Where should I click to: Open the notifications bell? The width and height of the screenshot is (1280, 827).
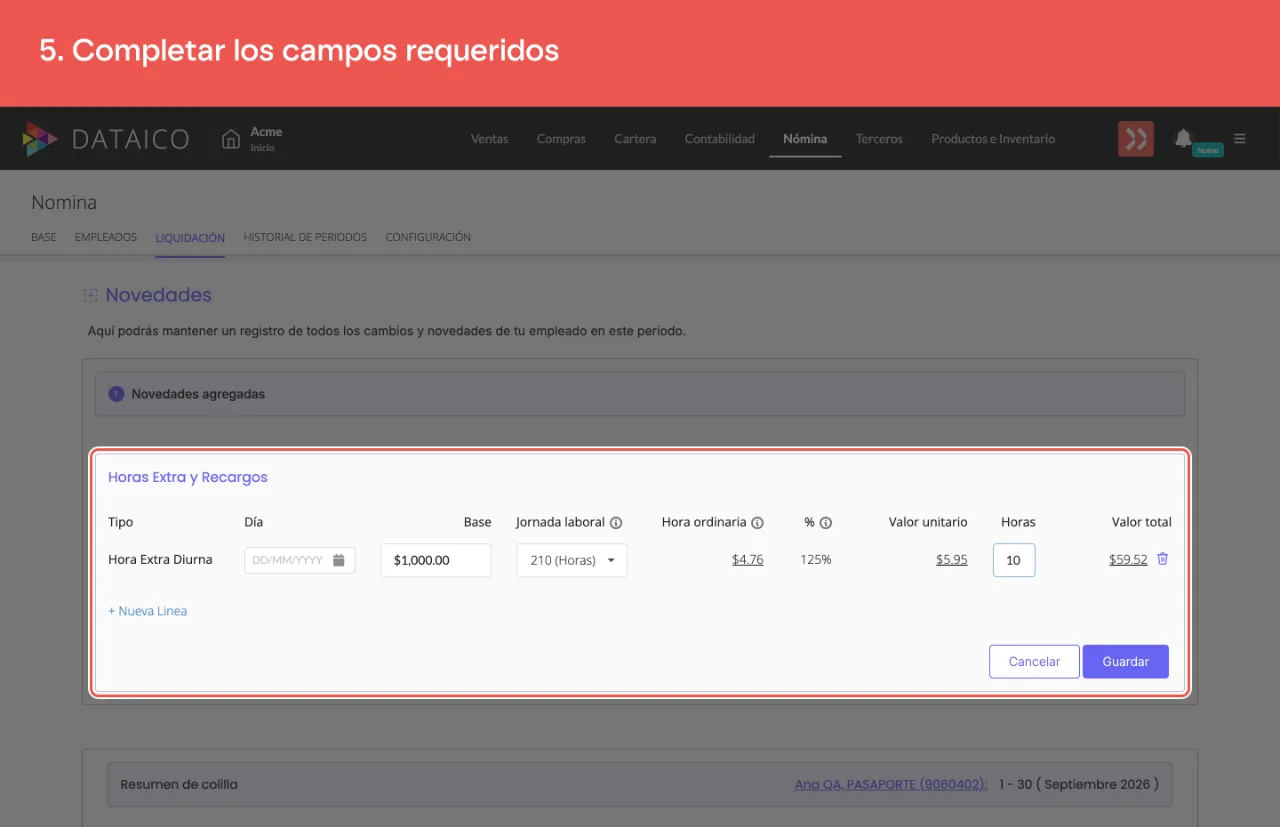pos(1183,138)
